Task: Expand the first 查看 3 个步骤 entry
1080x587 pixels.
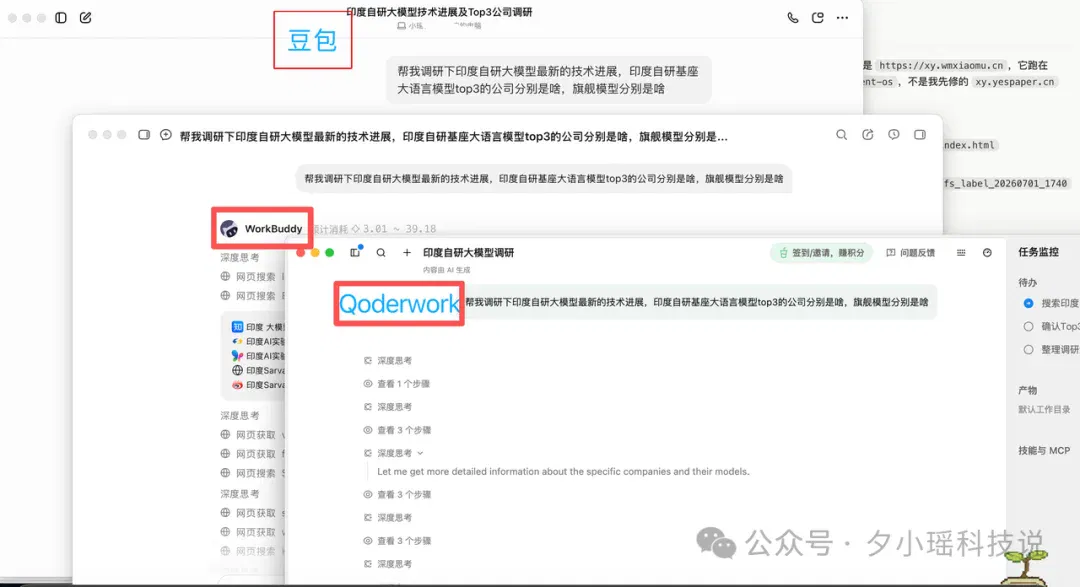Action: (x=404, y=430)
